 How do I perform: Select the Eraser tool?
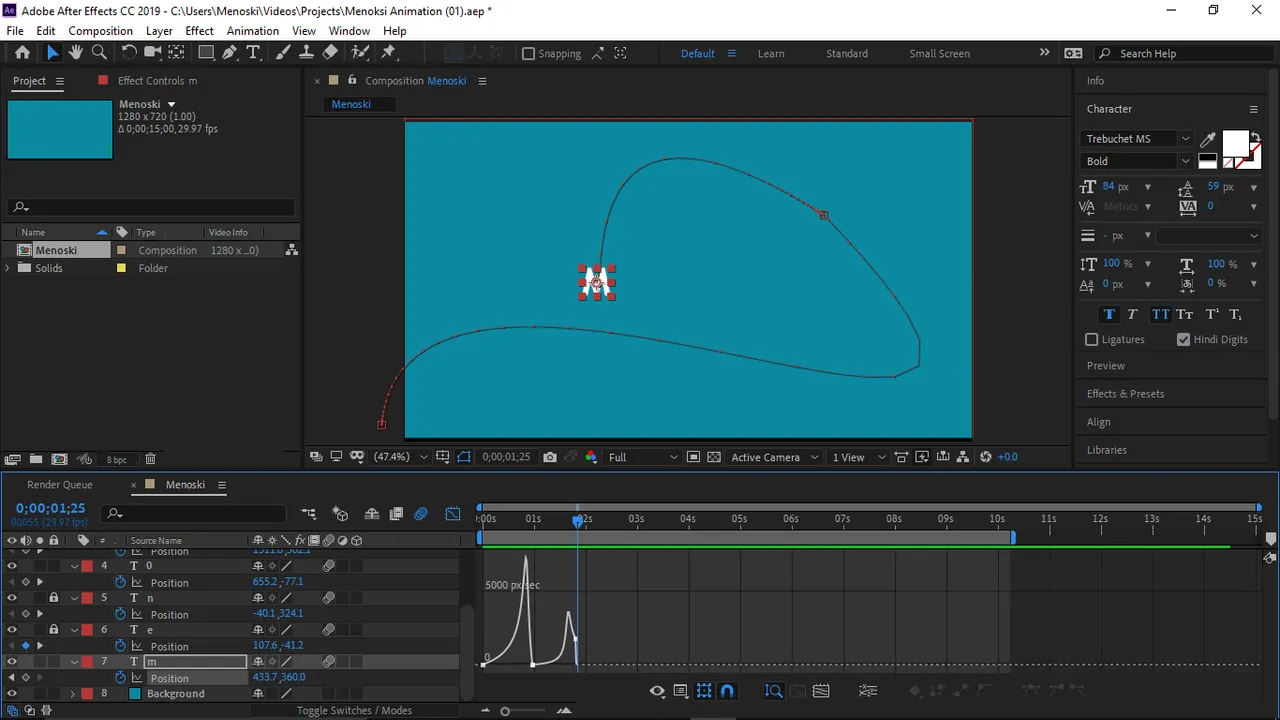[x=330, y=53]
